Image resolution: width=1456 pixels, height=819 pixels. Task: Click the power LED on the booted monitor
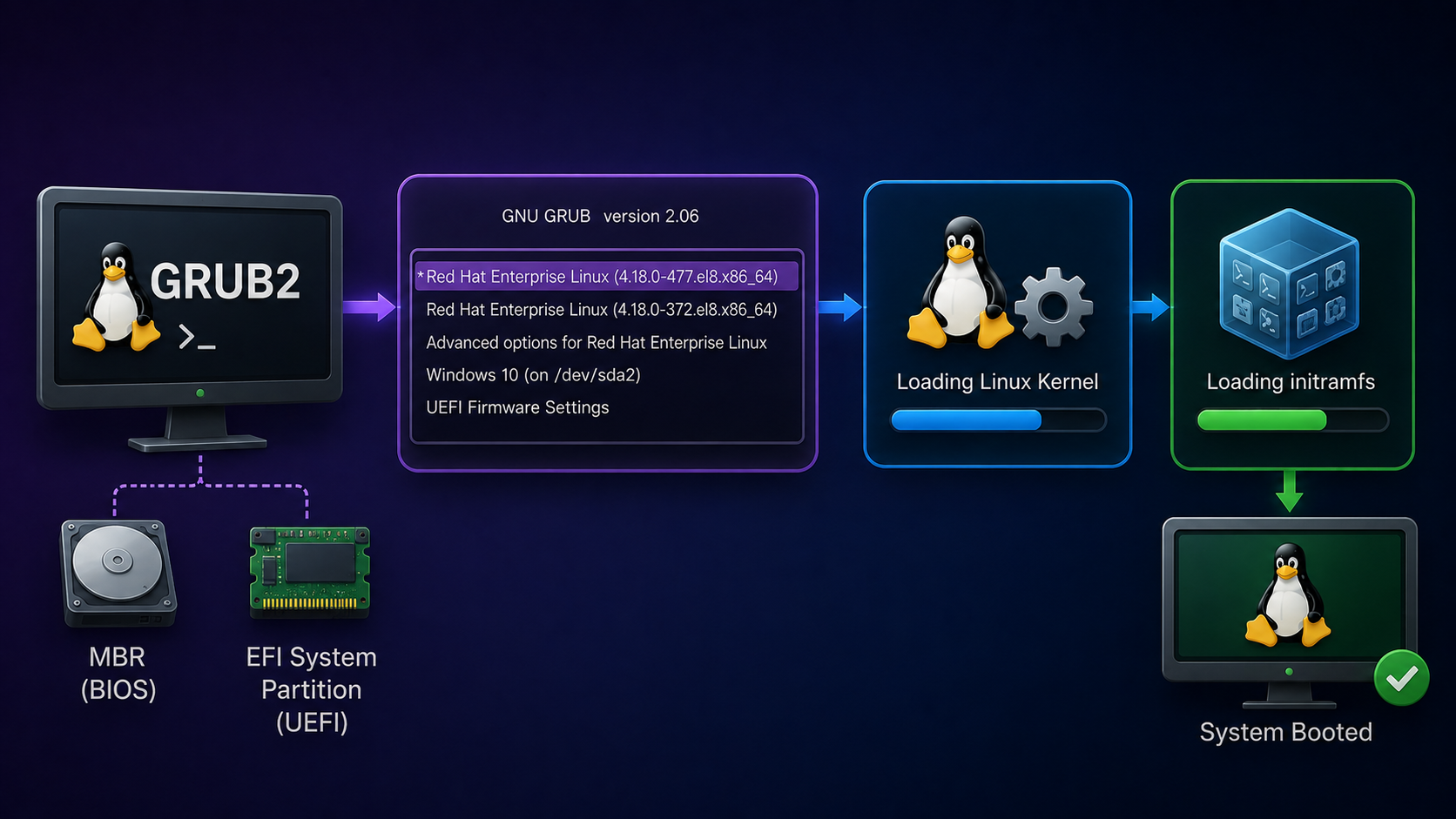coord(1289,672)
